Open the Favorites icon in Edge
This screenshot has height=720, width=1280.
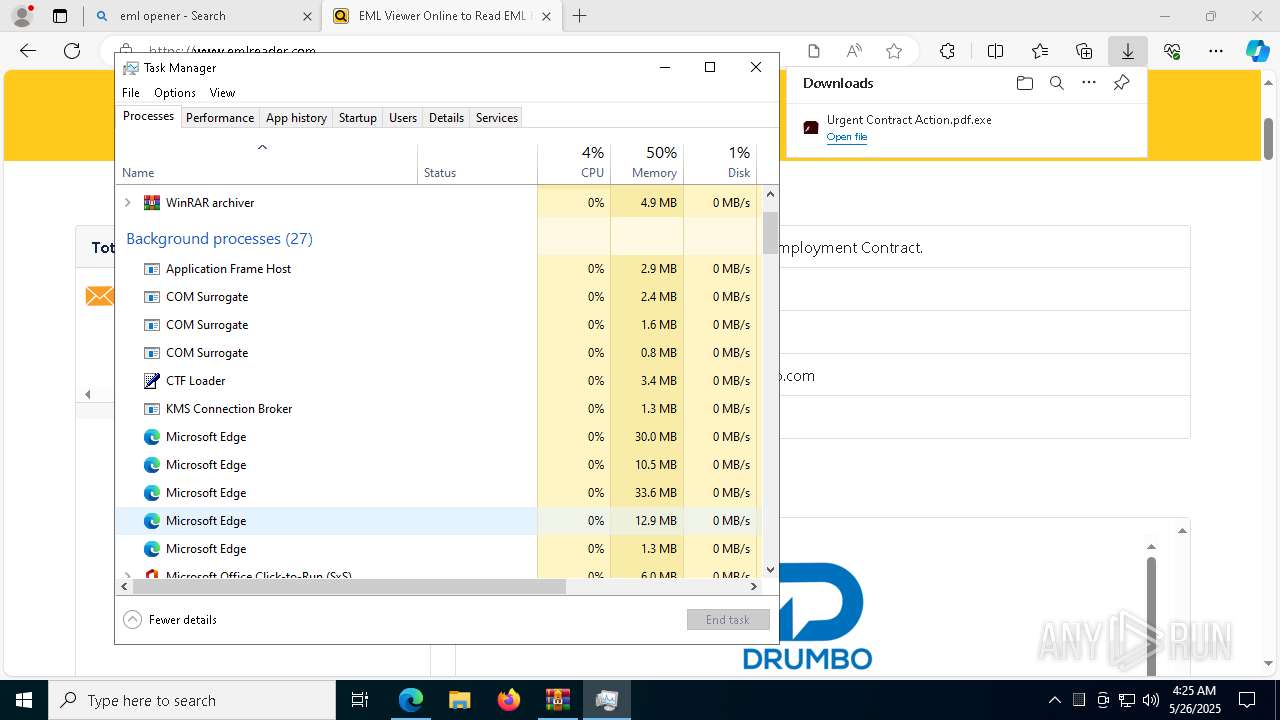[x=1040, y=51]
